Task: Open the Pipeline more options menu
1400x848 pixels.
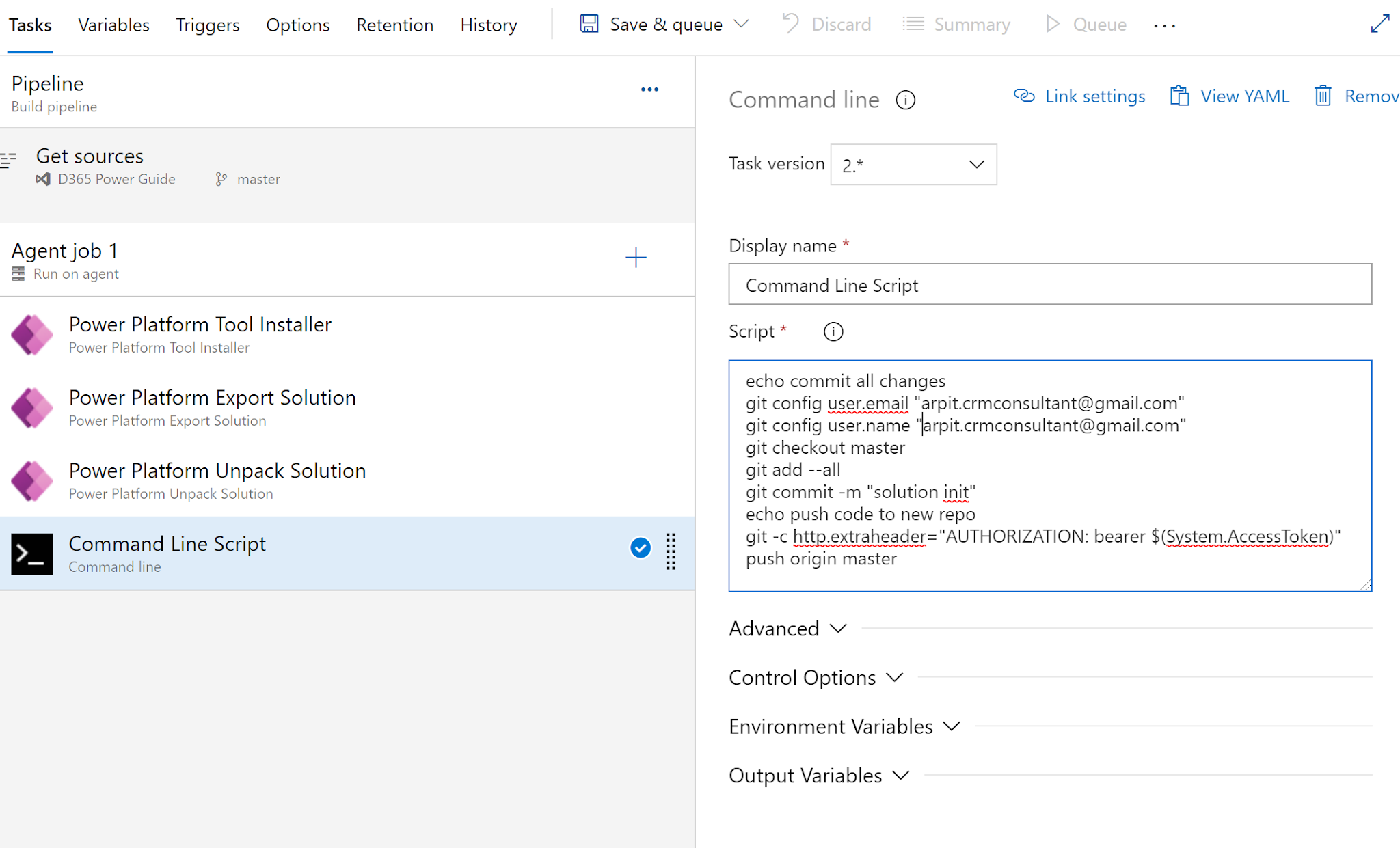Action: tap(649, 89)
